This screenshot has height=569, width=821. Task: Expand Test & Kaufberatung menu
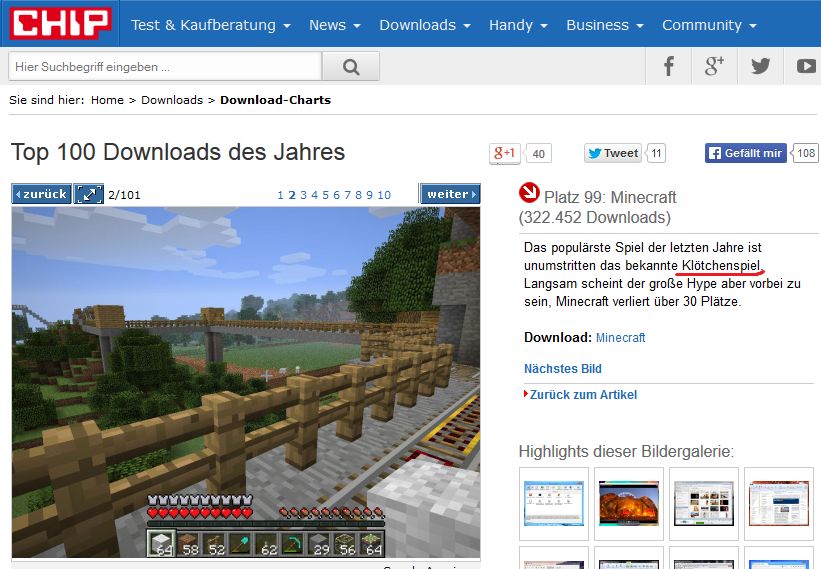click(x=211, y=25)
